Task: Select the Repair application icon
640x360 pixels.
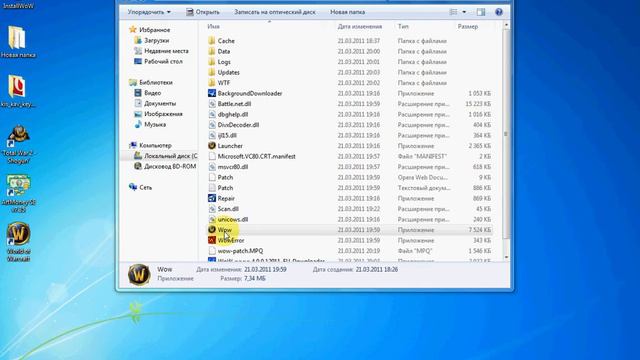Action: tap(211, 198)
